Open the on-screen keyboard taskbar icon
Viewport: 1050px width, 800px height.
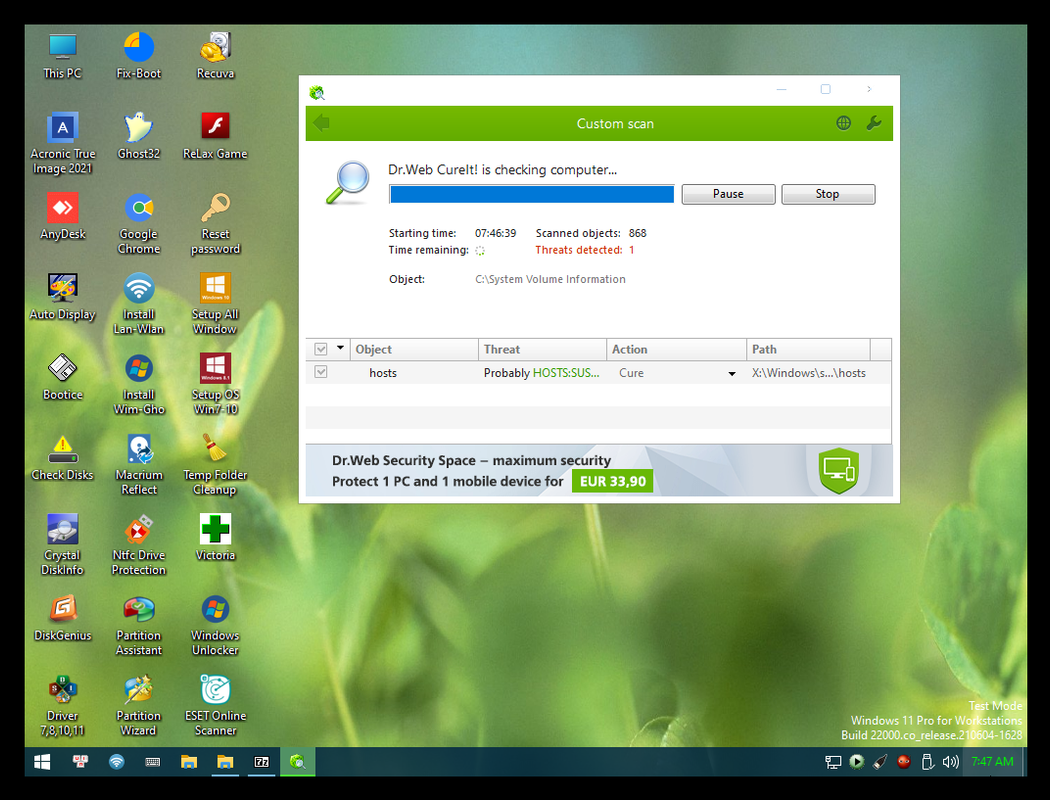[153, 762]
